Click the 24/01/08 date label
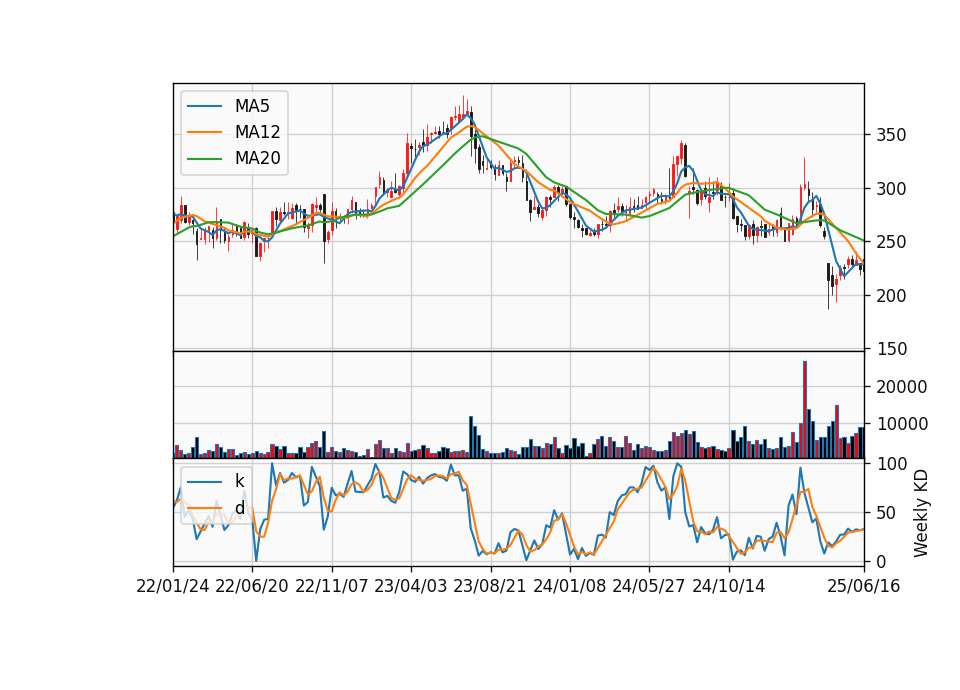960x690 pixels. (569, 586)
